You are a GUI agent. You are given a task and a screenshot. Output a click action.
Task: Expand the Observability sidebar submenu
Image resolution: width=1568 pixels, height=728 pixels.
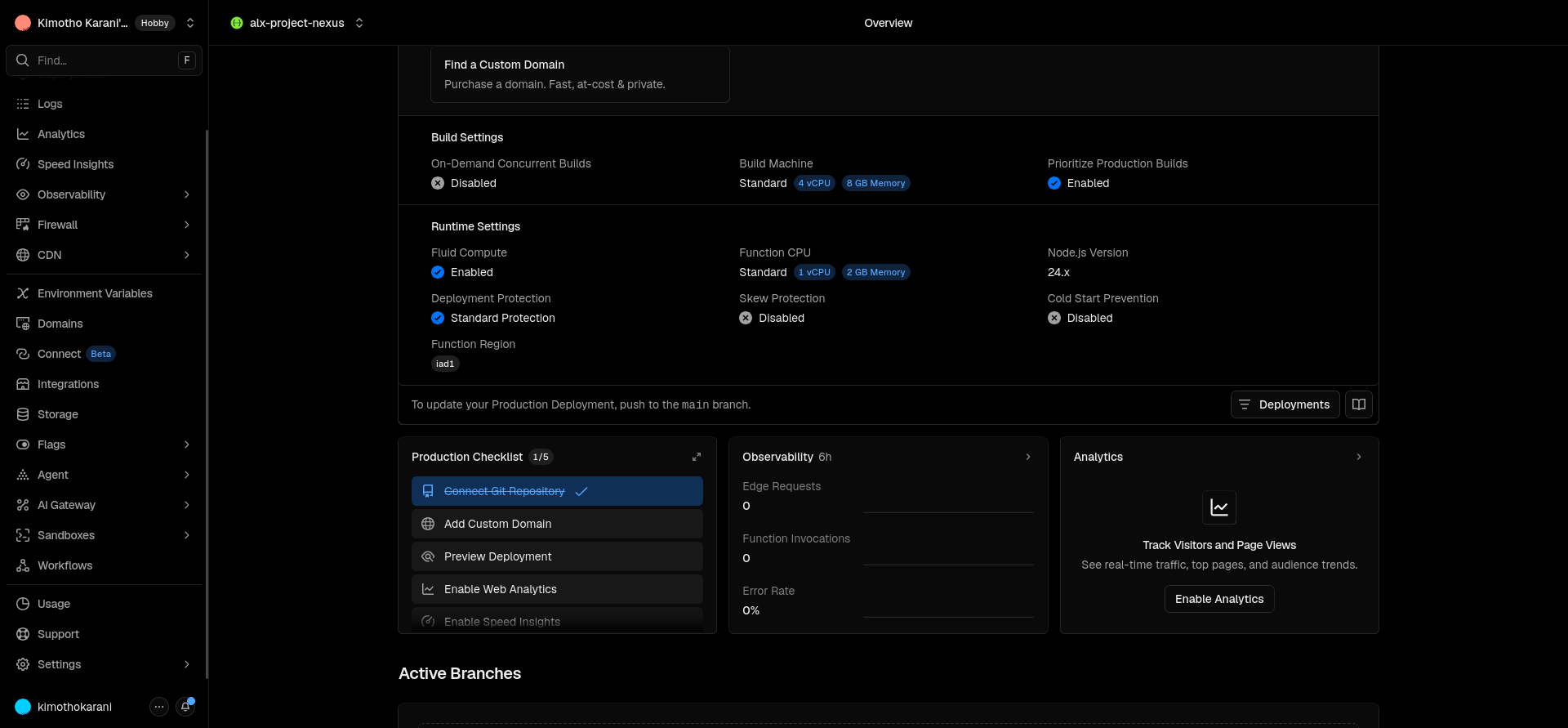[187, 194]
